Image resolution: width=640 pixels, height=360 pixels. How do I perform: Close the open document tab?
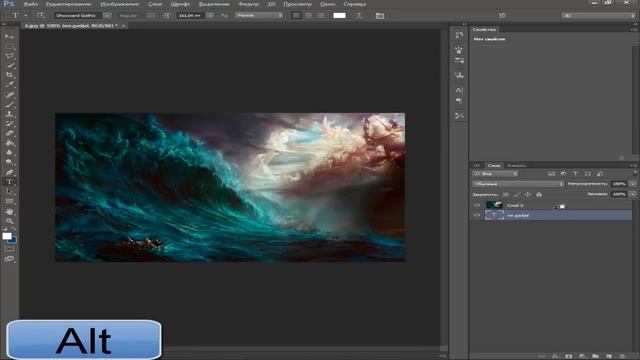[x=123, y=26]
